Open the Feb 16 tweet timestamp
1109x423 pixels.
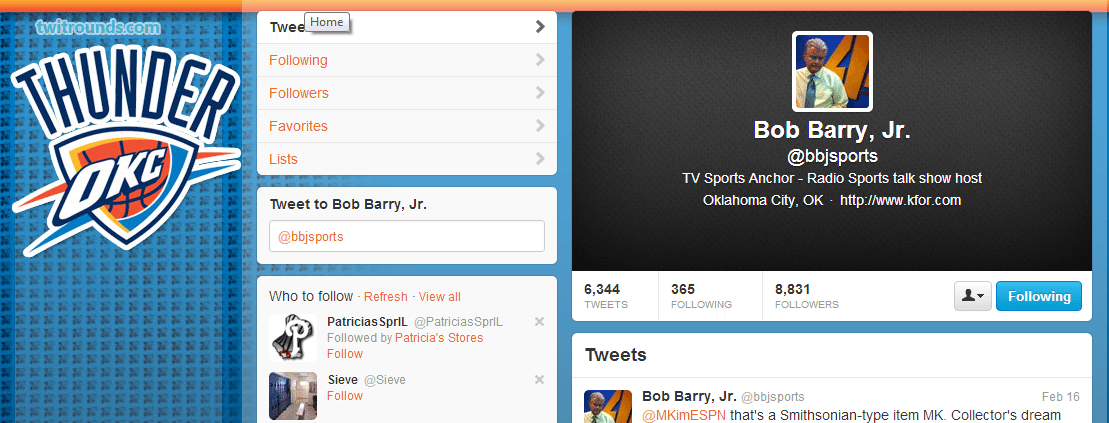point(1061,396)
